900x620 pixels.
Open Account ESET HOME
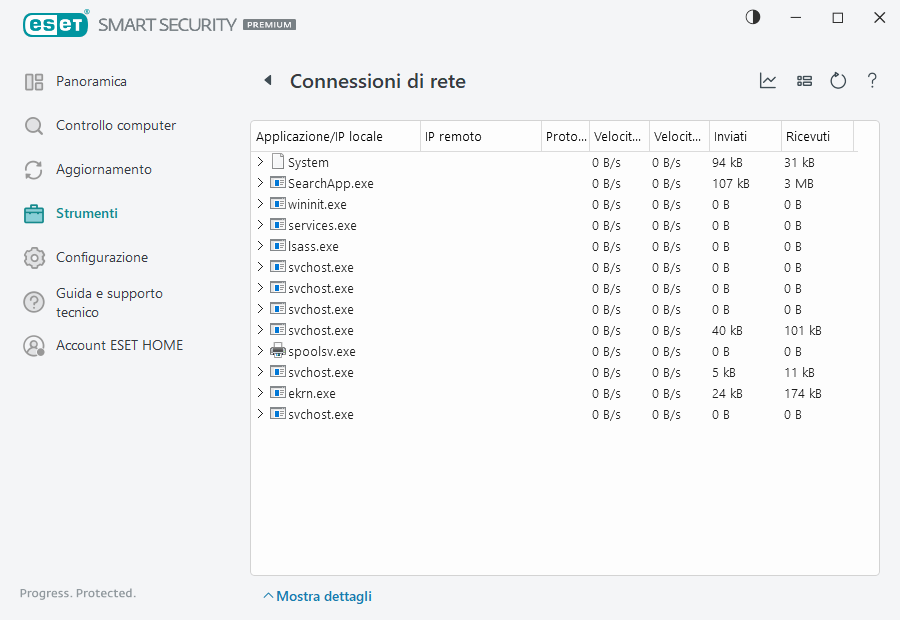(119, 345)
